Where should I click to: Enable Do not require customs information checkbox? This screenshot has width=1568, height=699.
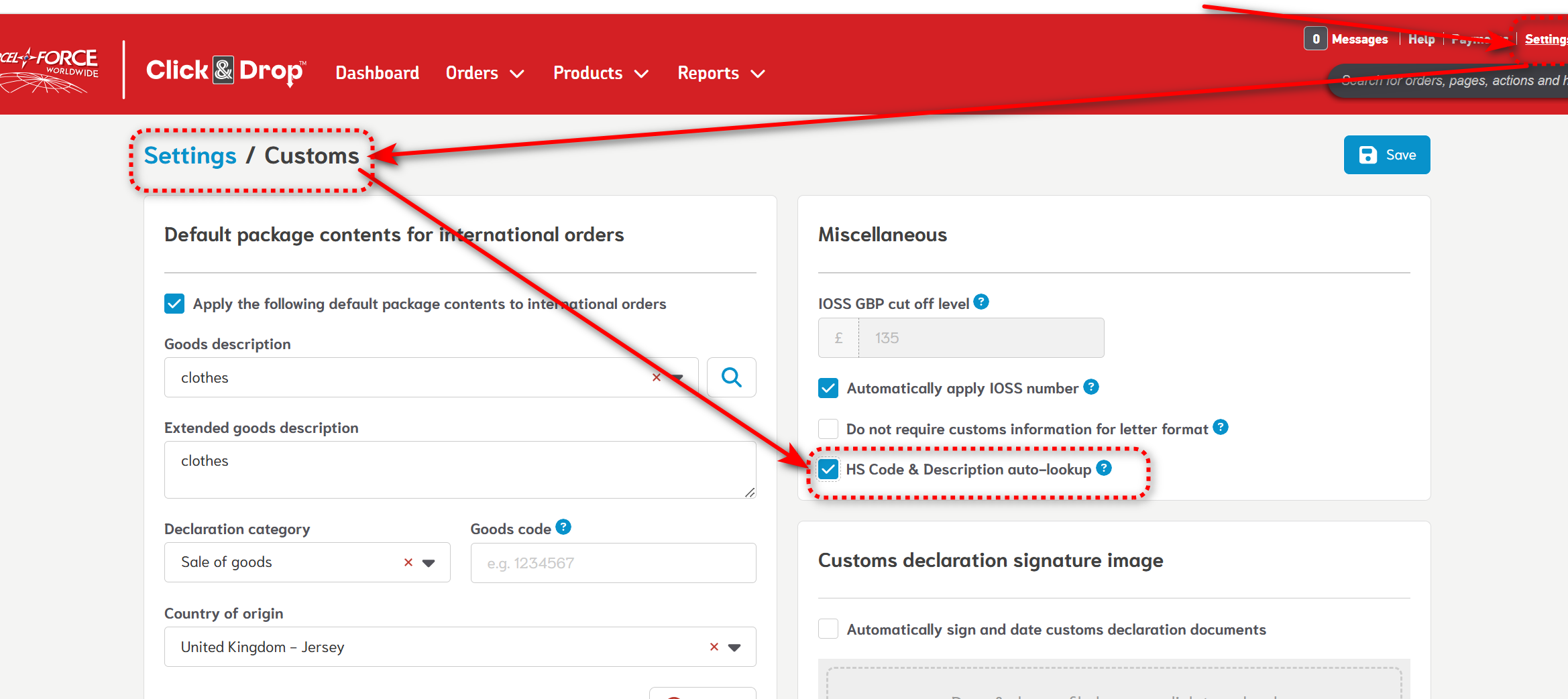coord(828,429)
